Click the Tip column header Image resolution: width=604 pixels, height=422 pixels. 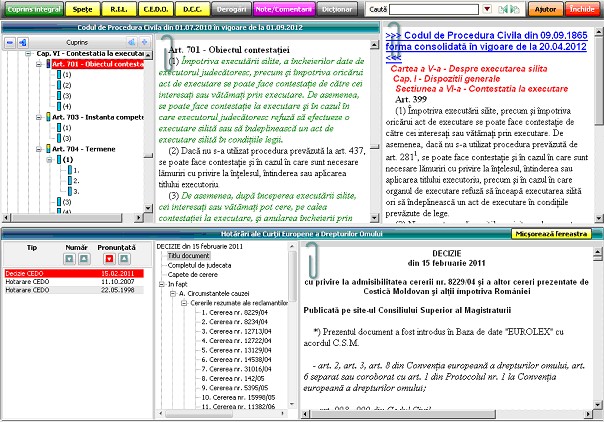click(32, 247)
